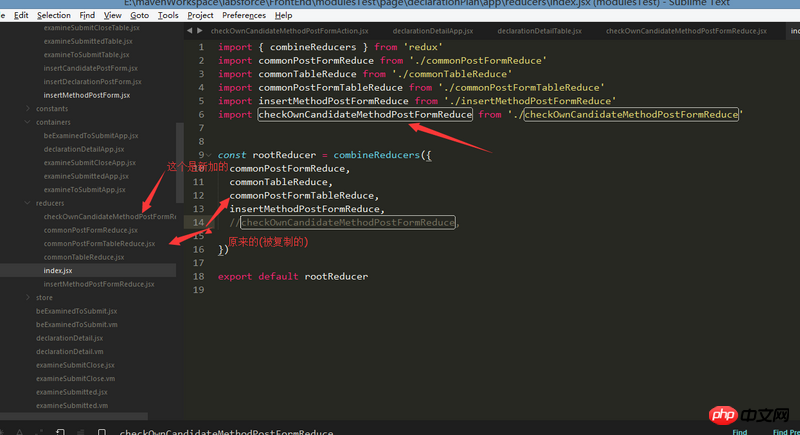The height and width of the screenshot is (435, 800).
Task: Click the sidebar vertical scrollbar thumb
Action: point(180,163)
